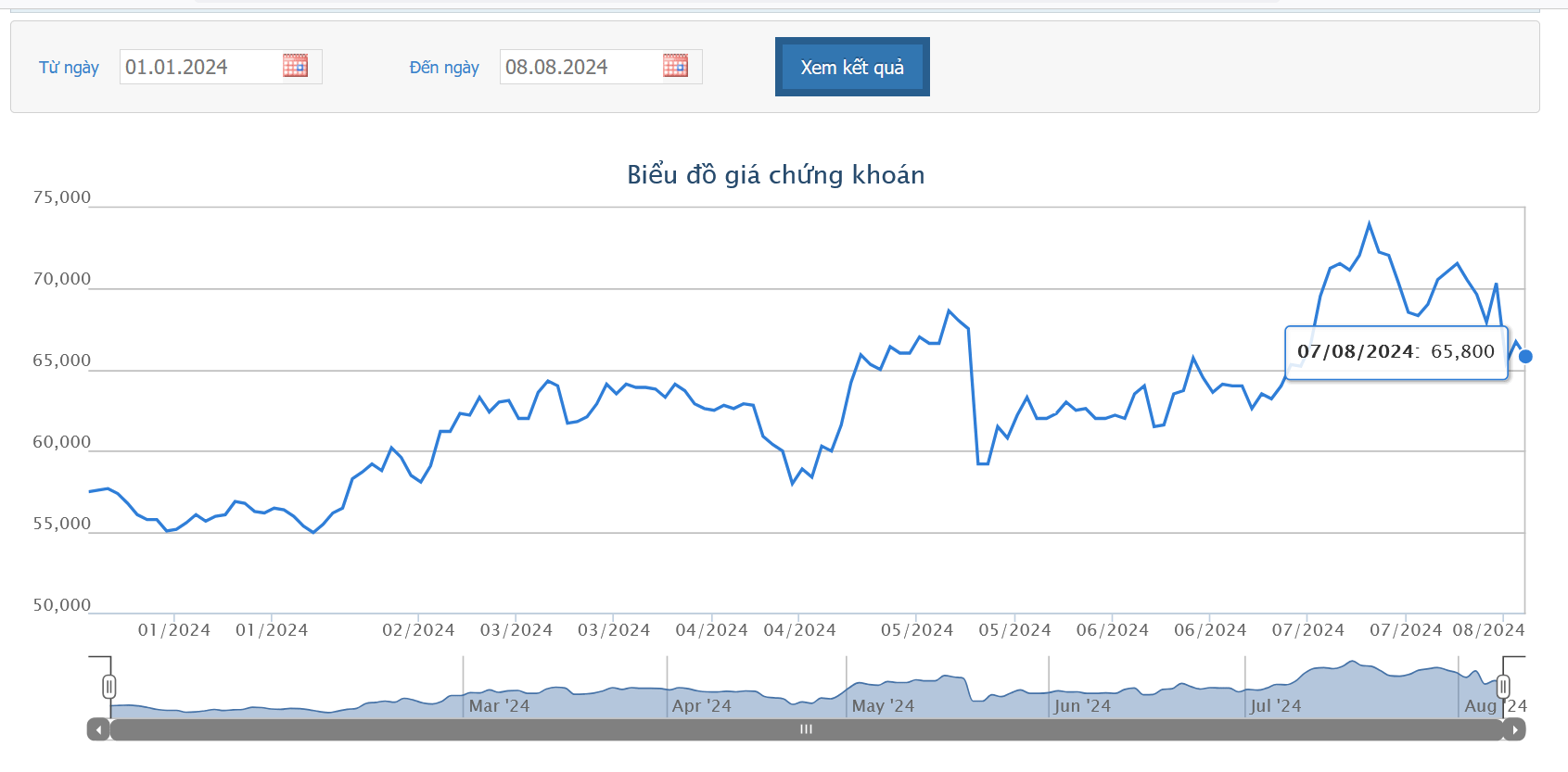Image resolution: width=1568 pixels, height=772 pixels.
Task: Click the 75,000 y-axis label
Action: click(62, 197)
